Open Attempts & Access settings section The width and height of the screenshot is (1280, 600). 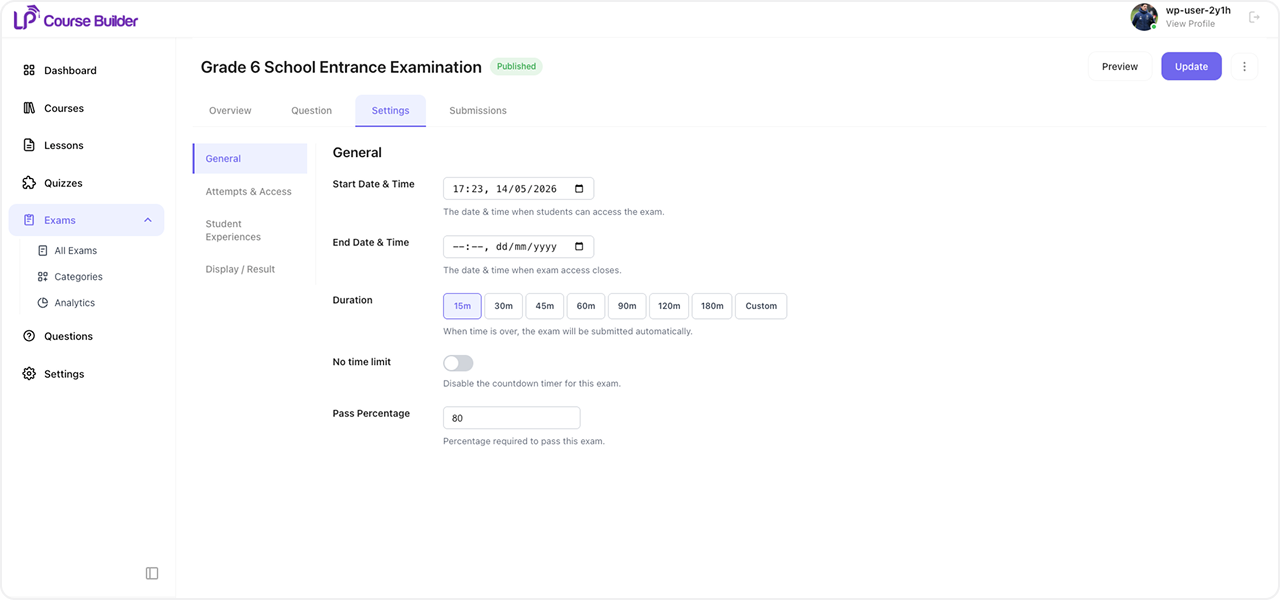(x=250, y=192)
